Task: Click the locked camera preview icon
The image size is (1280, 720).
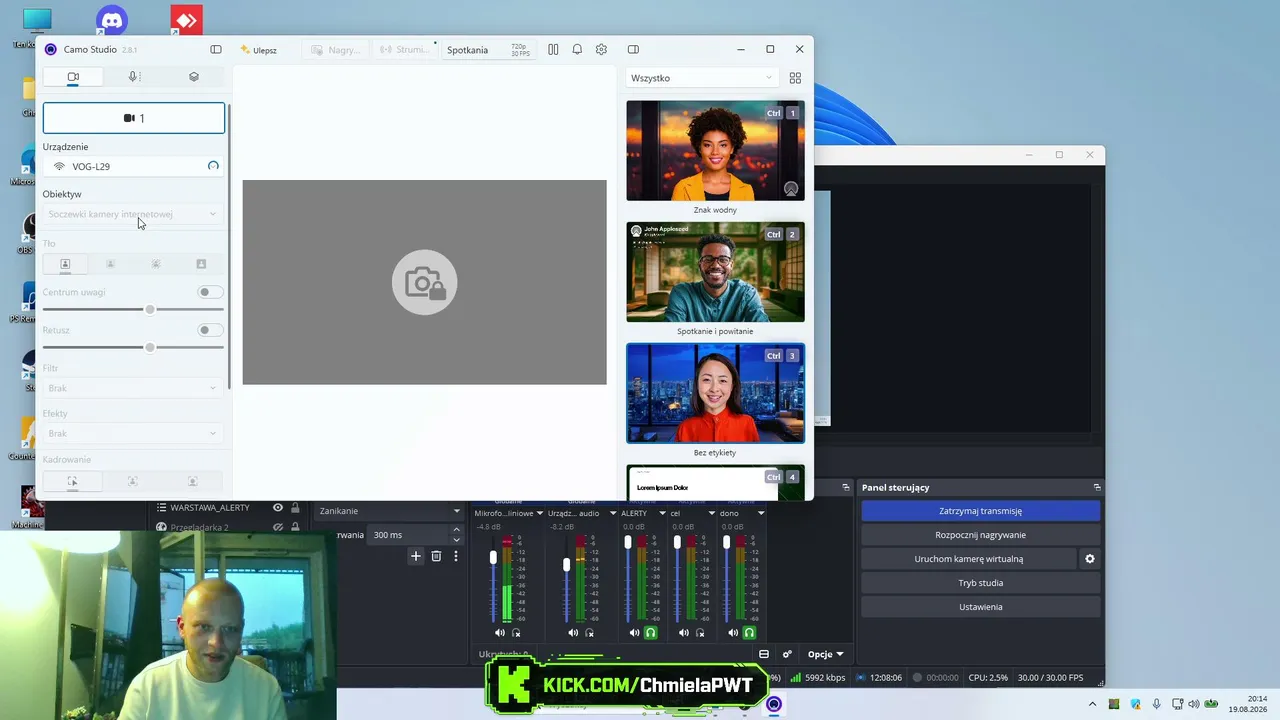Action: (424, 282)
